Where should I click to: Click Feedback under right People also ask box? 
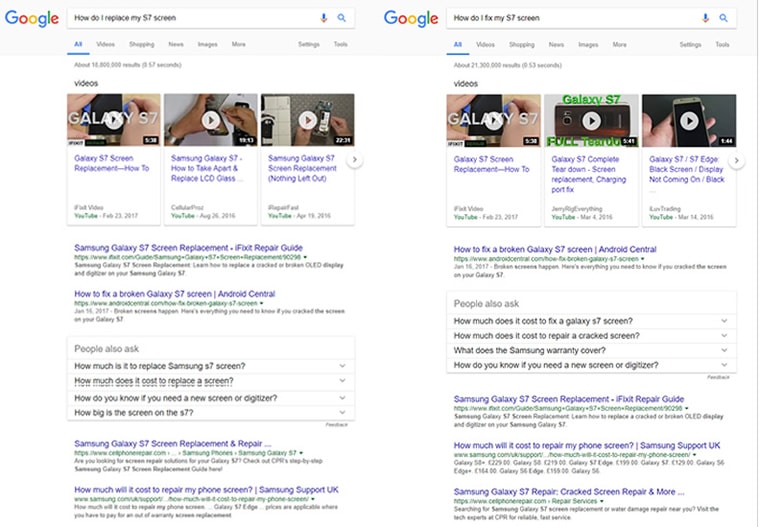(718, 377)
